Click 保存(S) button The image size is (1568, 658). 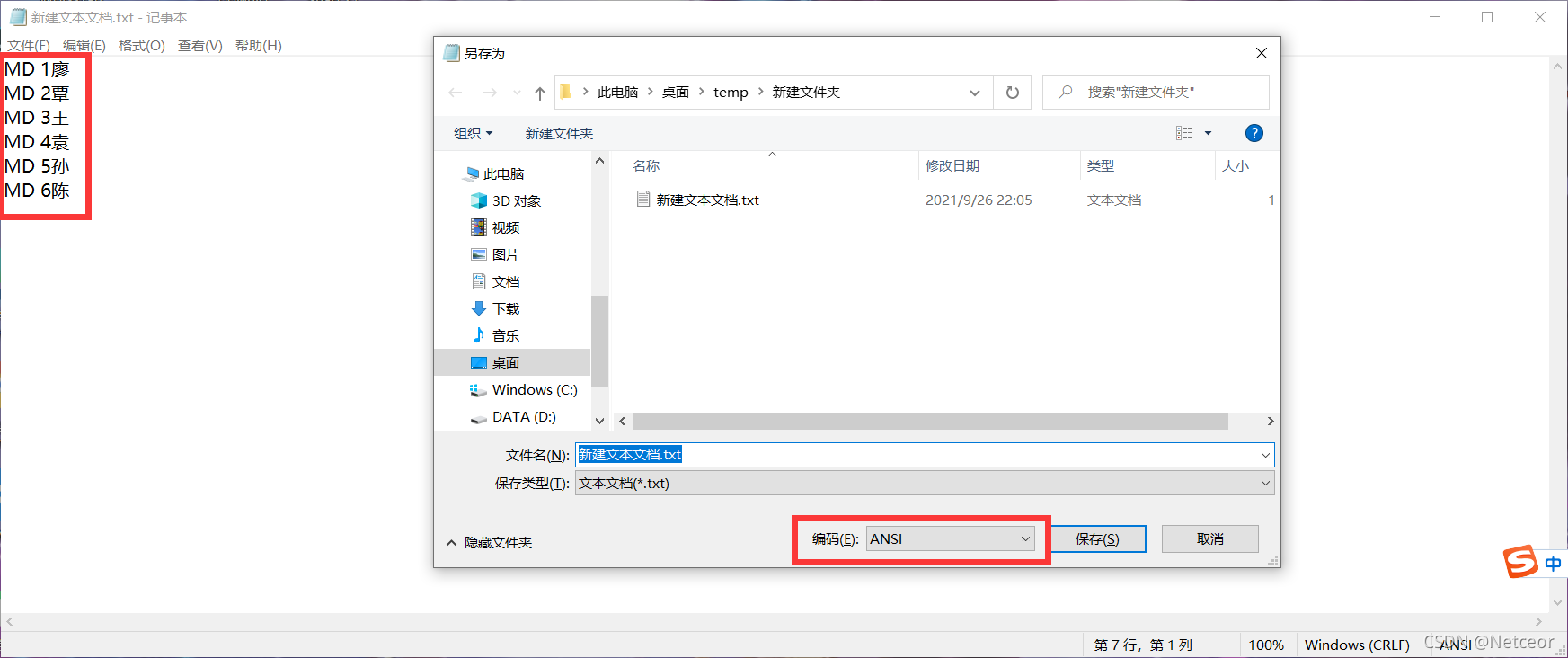1097,538
